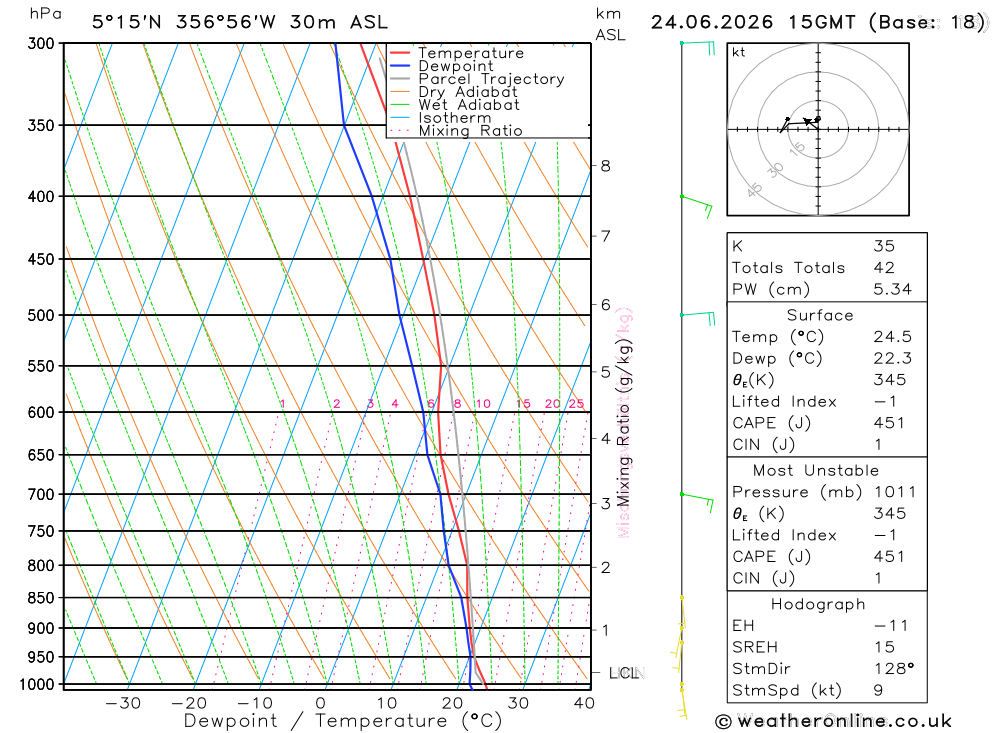Viewport: 1000px width, 733px height.
Task: Select the 'Isotherm' legend label
Action: point(455,117)
